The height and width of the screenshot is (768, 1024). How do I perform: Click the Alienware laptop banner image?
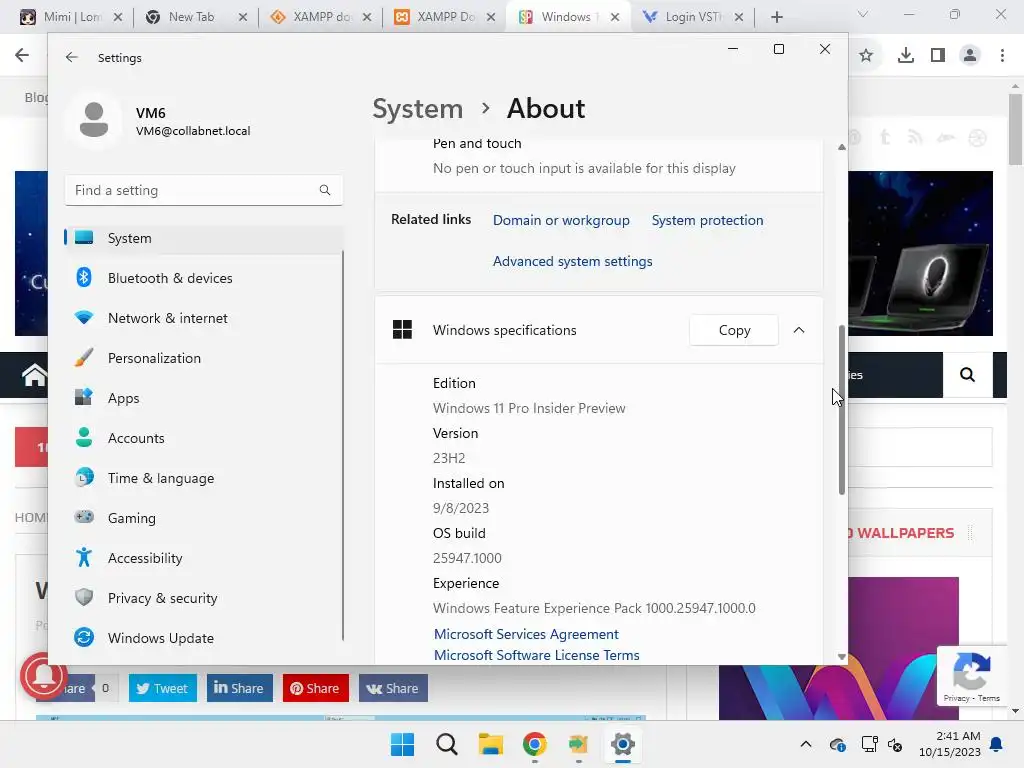click(x=920, y=253)
